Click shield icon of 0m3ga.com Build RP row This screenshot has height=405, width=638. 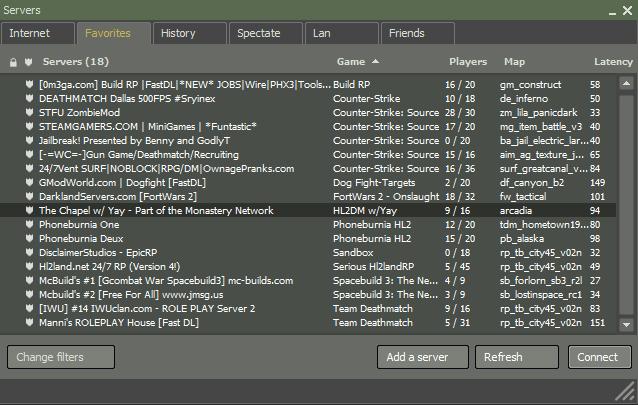(29, 84)
